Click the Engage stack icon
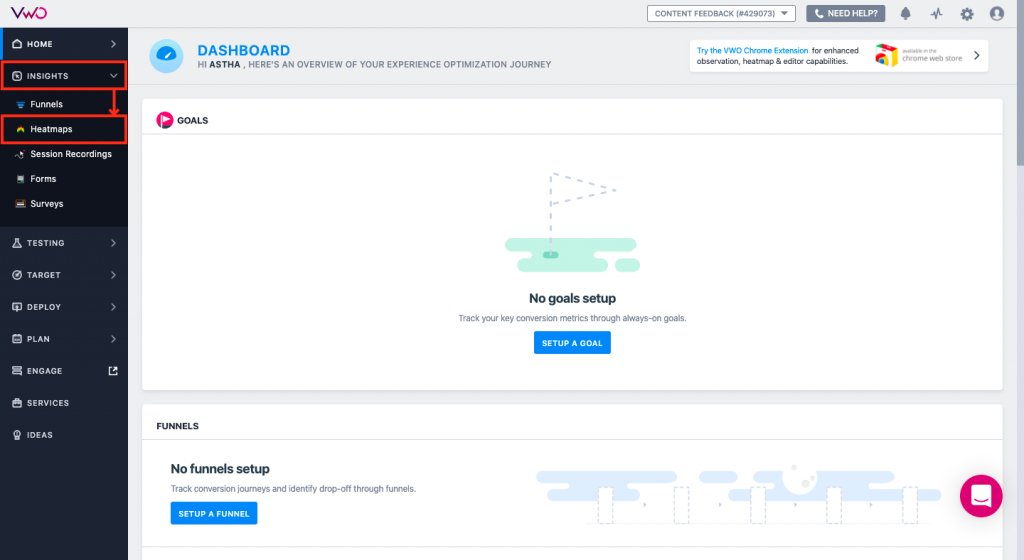Screen dimensions: 1024x560 (17, 371)
